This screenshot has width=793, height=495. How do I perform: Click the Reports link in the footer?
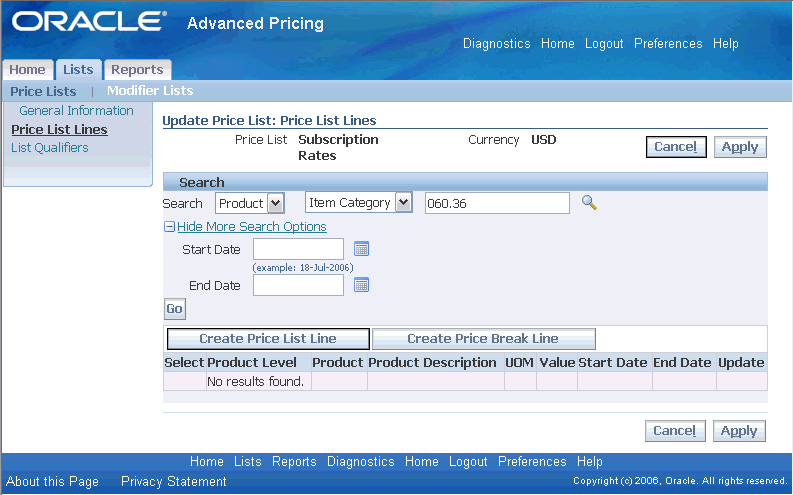click(x=294, y=462)
